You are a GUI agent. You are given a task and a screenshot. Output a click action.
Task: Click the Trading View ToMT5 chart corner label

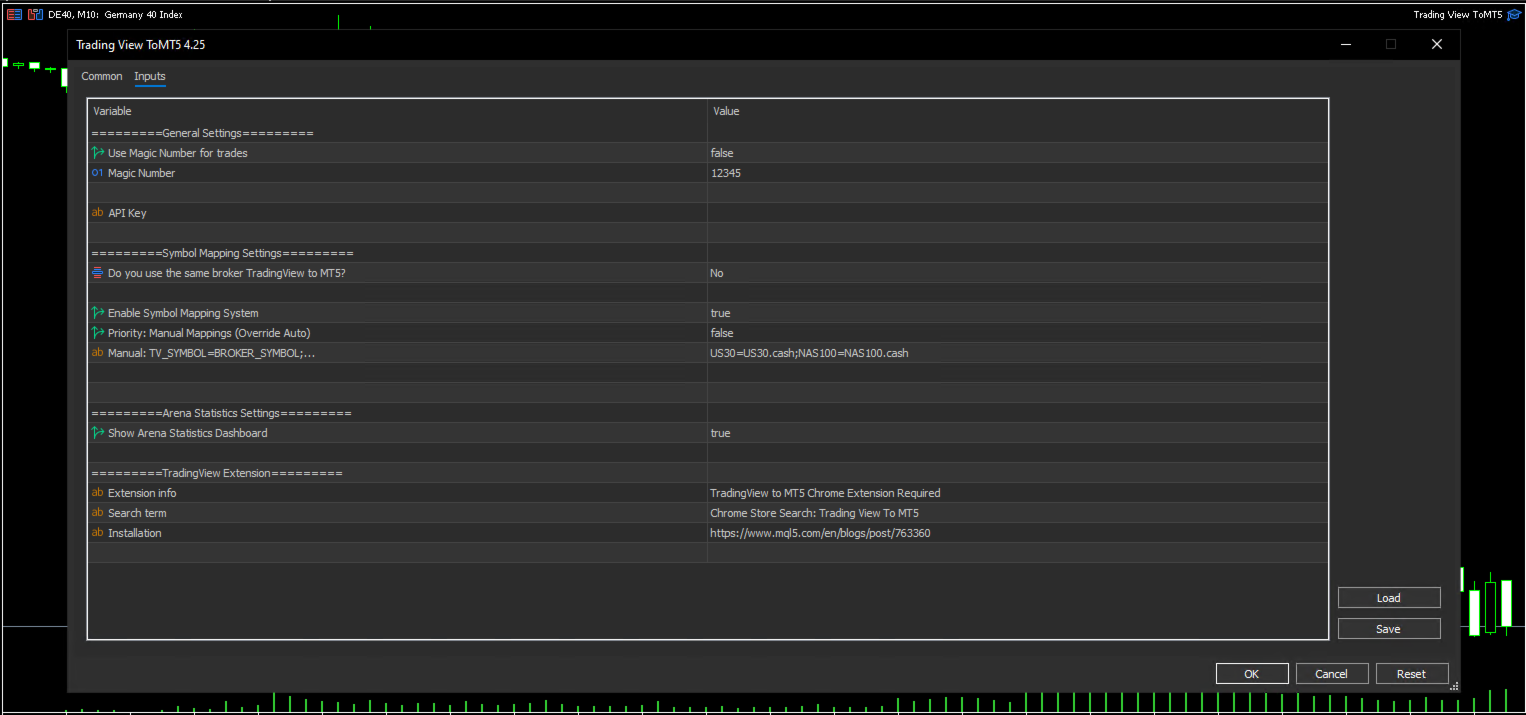1457,15
